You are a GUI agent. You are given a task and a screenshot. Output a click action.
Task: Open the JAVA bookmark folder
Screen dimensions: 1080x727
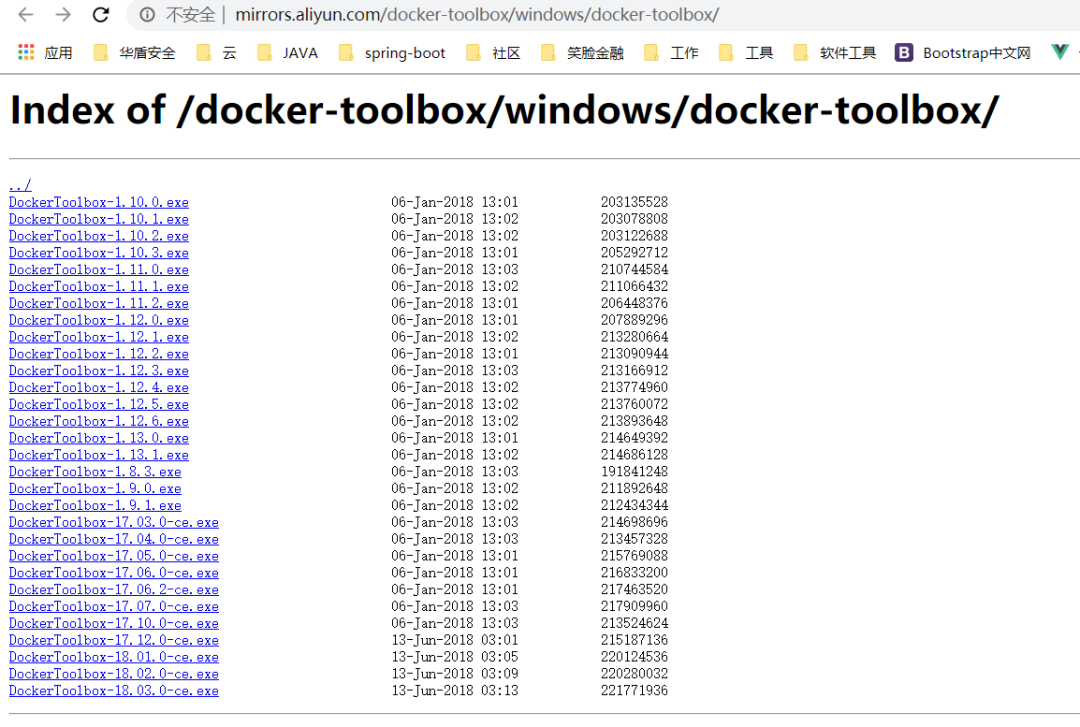[287, 52]
